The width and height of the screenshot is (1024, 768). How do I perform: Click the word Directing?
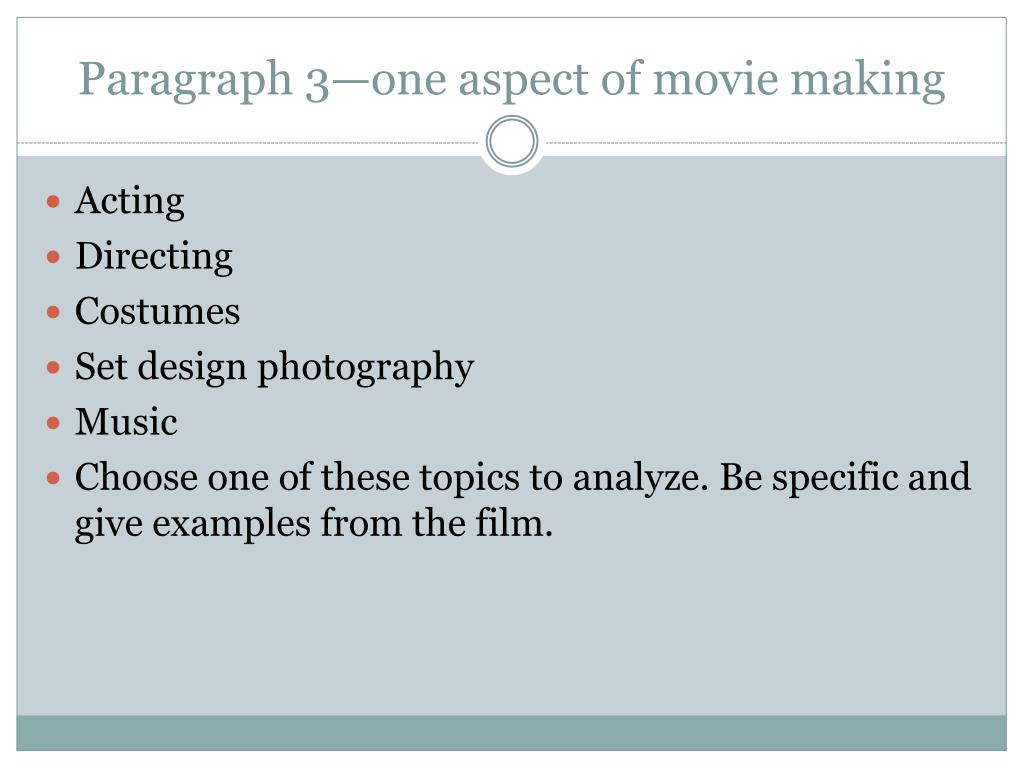pos(154,257)
